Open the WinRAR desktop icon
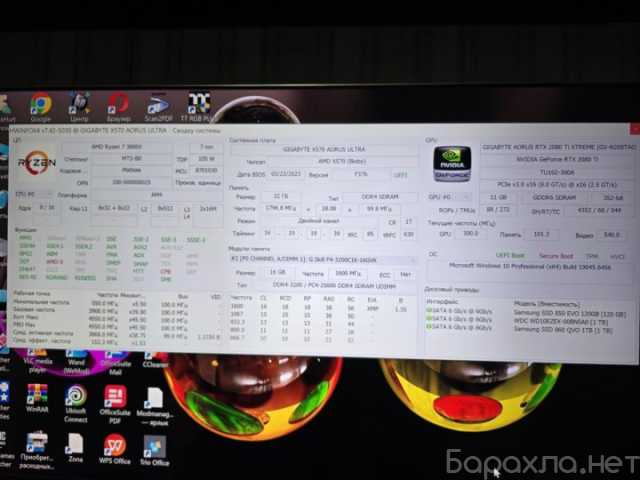The height and width of the screenshot is (480, 640). pos(36,397)
